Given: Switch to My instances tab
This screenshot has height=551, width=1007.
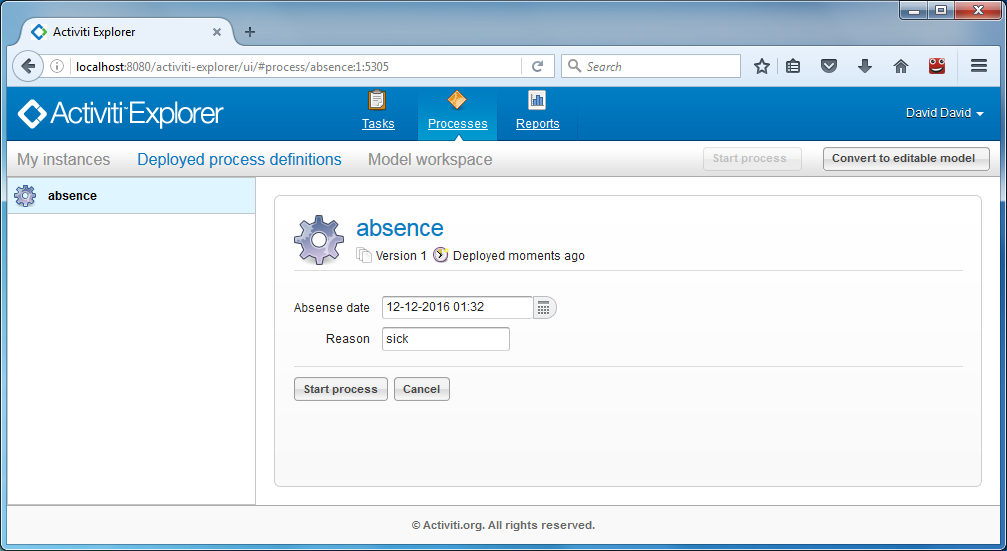Looking at the screenshot, I should (63, 159).
